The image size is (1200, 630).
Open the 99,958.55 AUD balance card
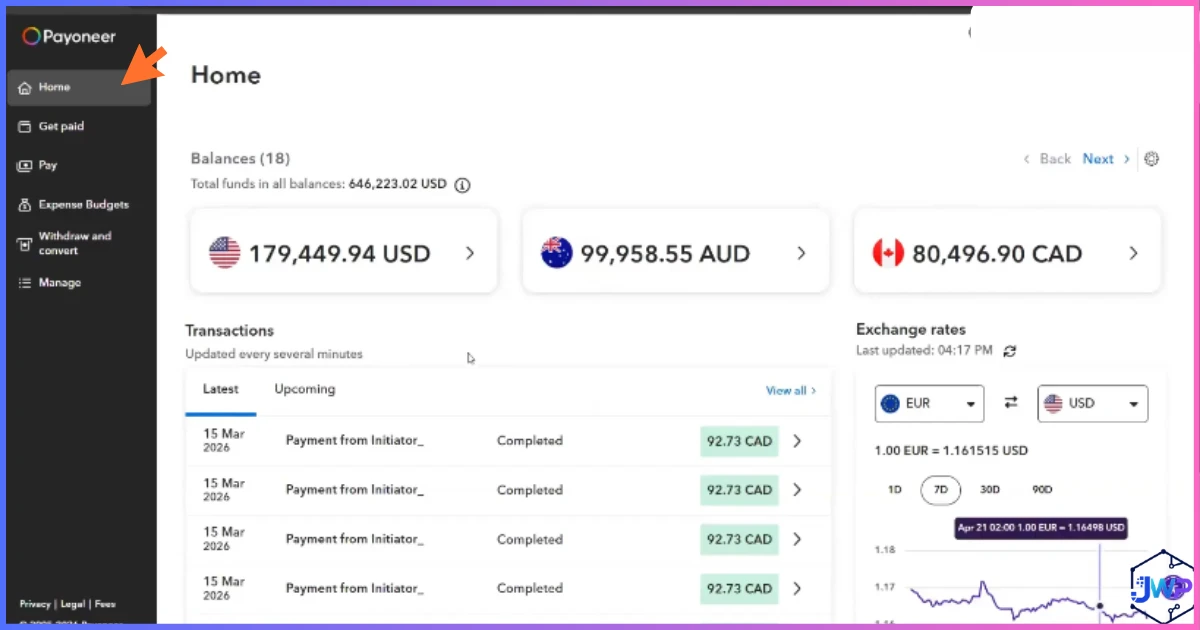click(x=675, y=252)
